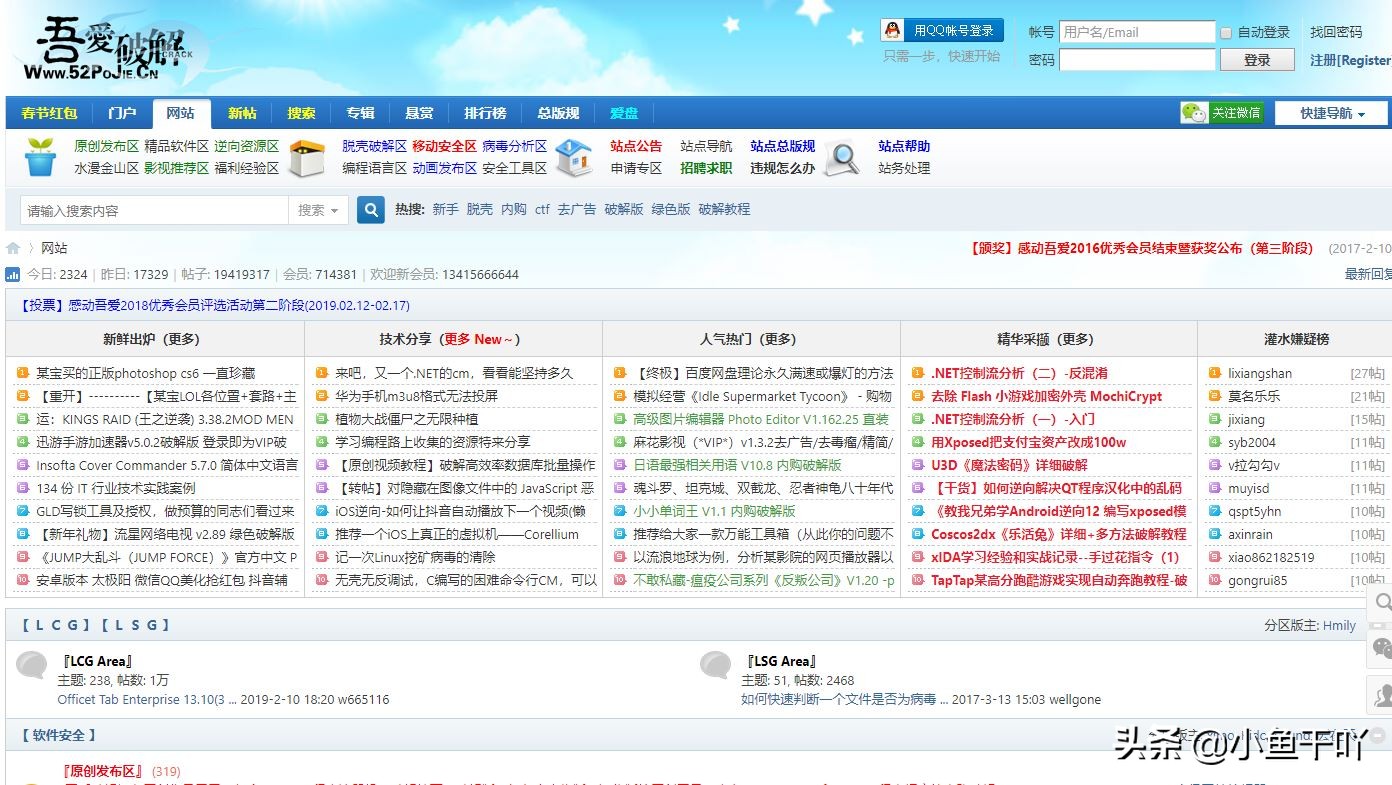The image size is (1392, 785).
Task: Switch to the 门户 nav tab
Action: point(122,113)
